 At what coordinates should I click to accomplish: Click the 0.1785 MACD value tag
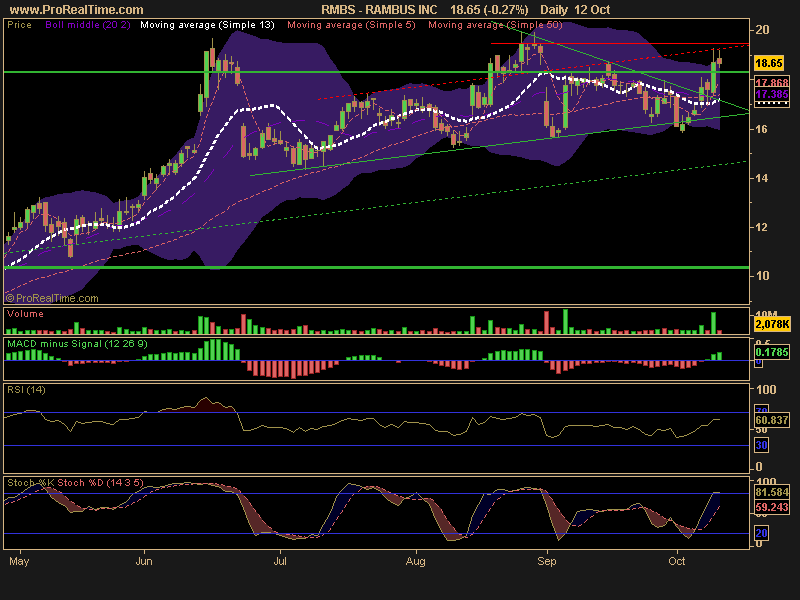point(772,352)
